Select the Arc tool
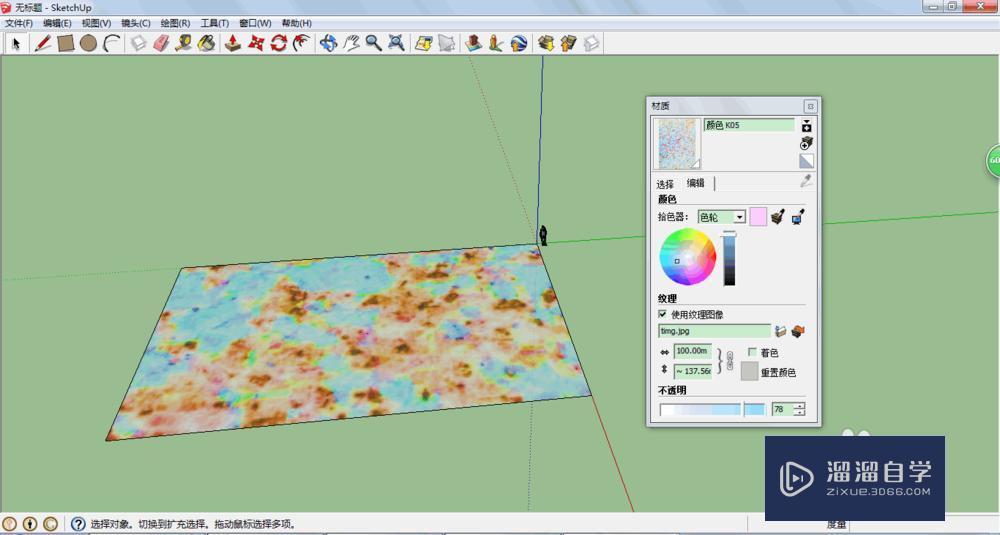The width and height of the screenshot is (1000, 535). 112,43
